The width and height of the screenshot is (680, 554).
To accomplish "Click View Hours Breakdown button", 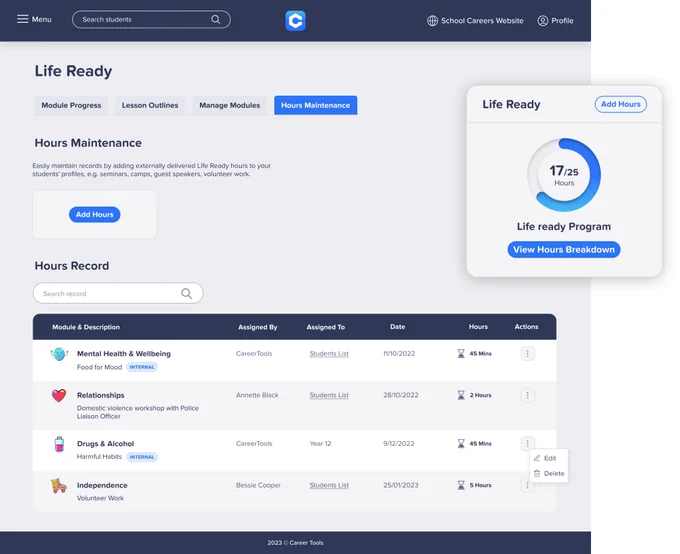I will (x=564, y=249).
